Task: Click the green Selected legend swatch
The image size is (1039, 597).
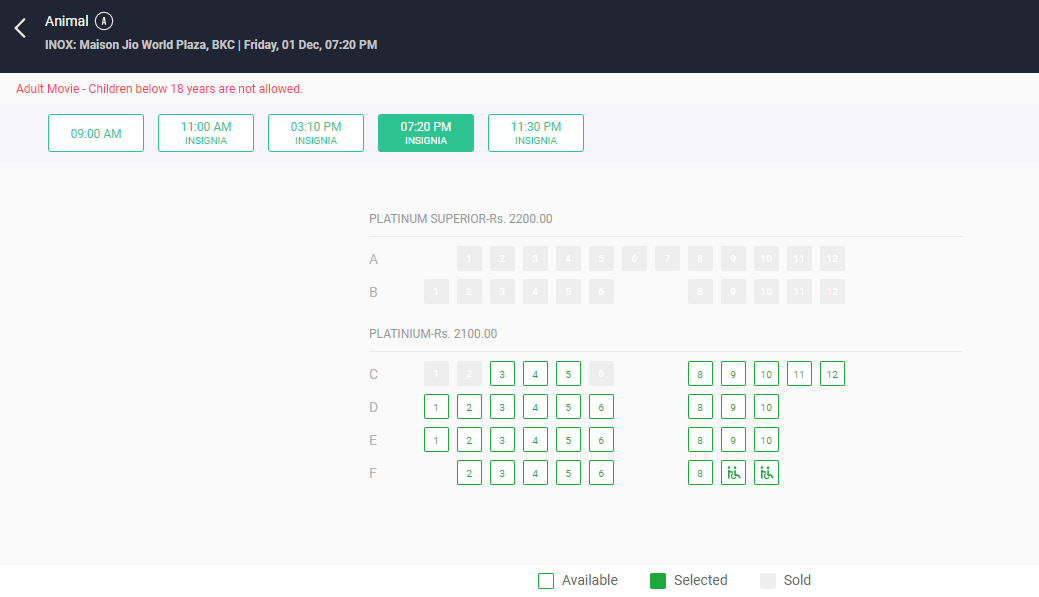Action: tap(656, 580)
